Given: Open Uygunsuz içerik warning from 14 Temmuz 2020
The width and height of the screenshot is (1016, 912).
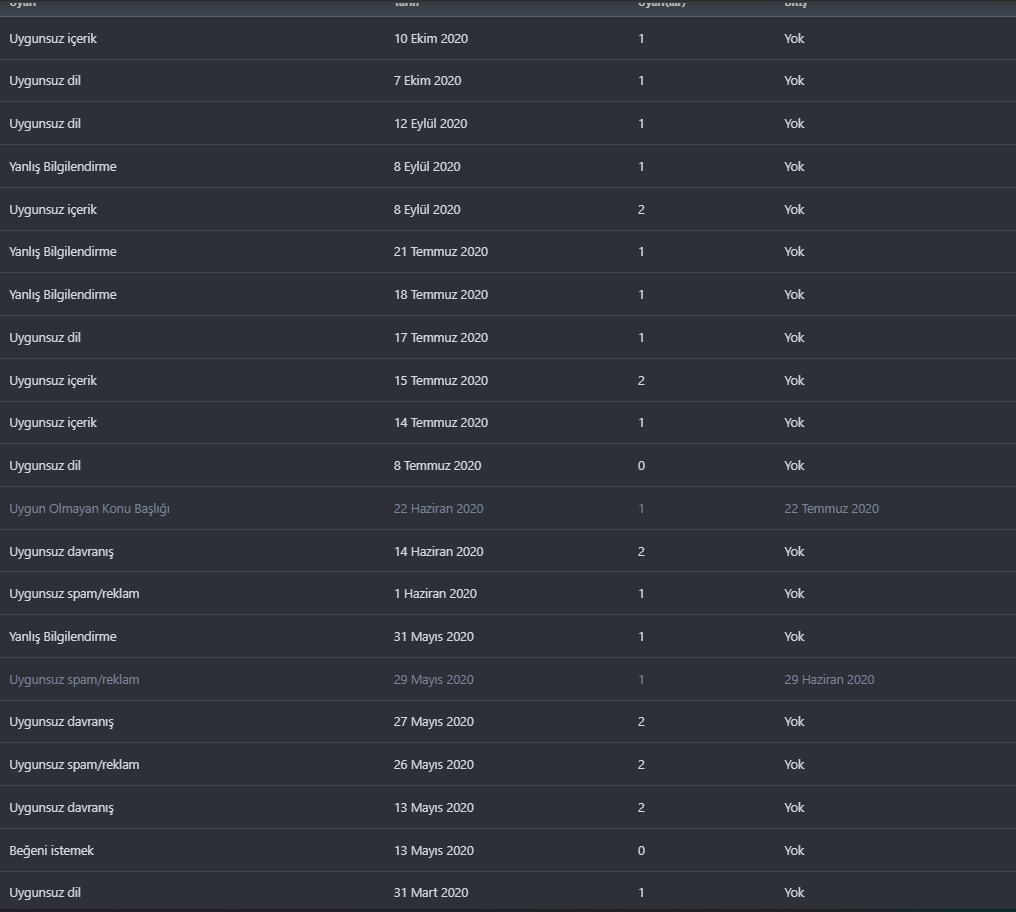Looking at the screenshot, I should click(x=53, y=423).
